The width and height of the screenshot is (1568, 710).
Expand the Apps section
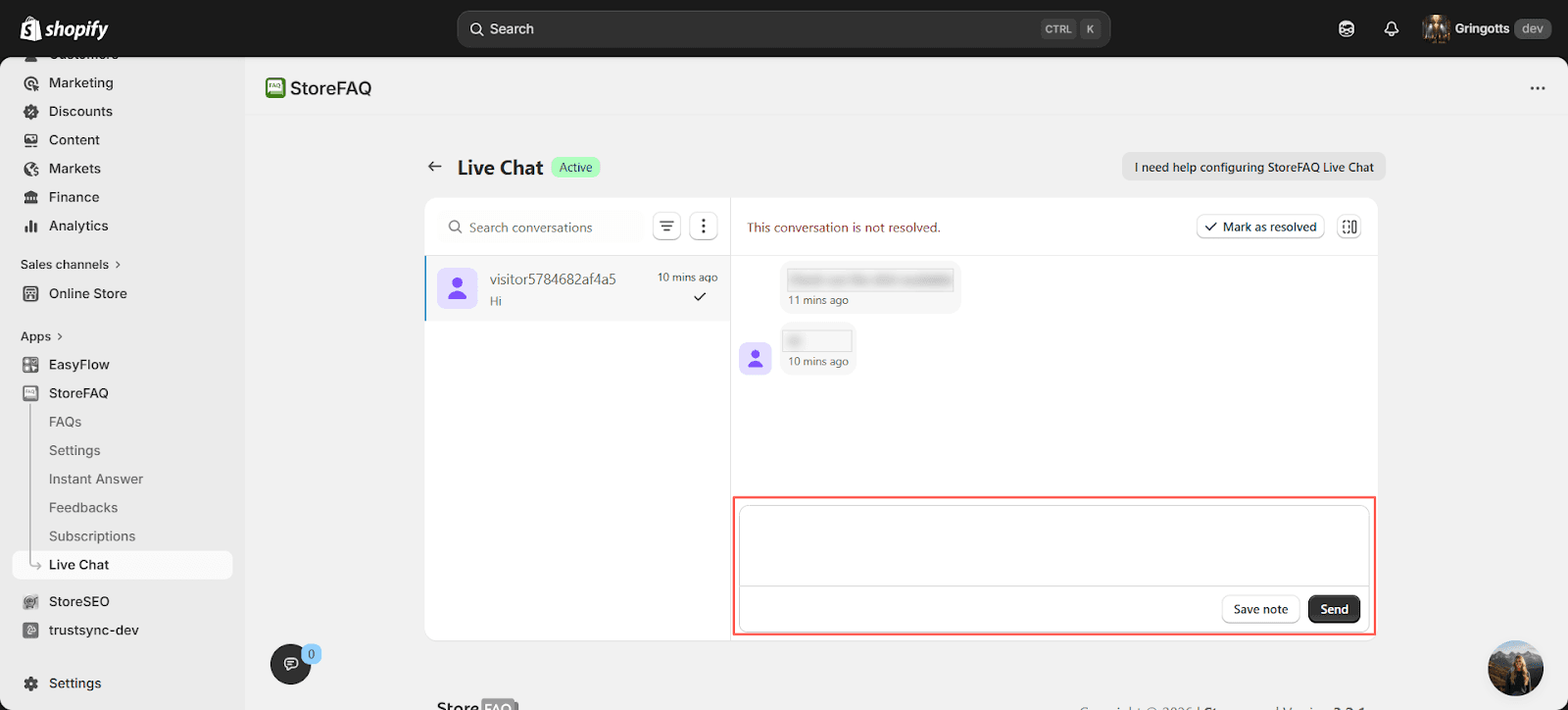[x=42, y=336]
